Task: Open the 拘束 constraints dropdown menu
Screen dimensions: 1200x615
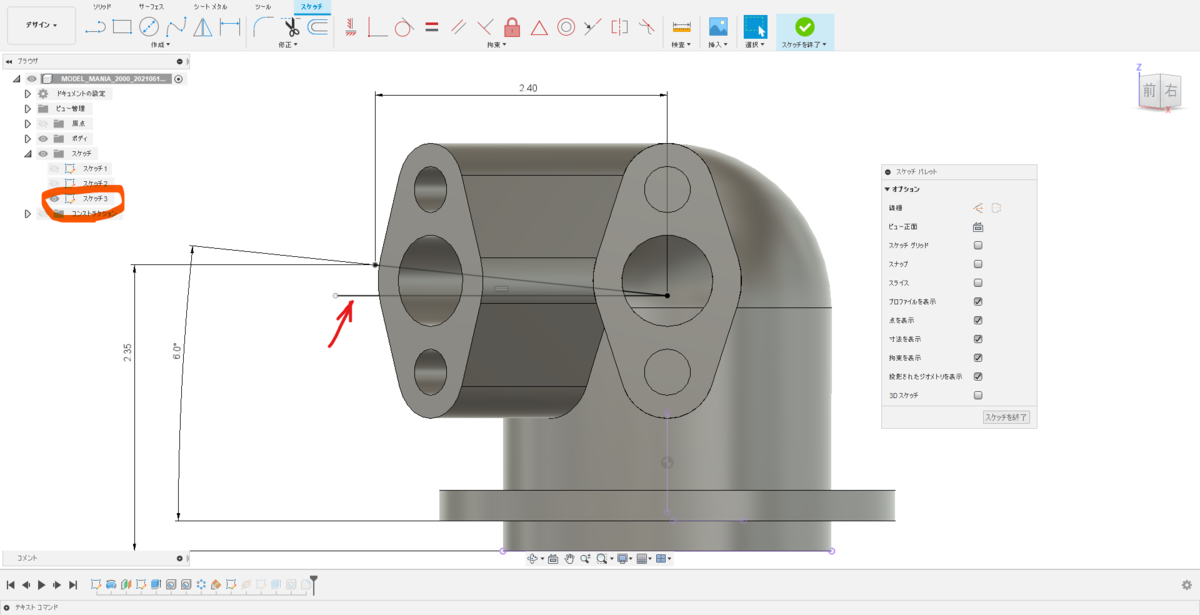Action: [497, 44]
